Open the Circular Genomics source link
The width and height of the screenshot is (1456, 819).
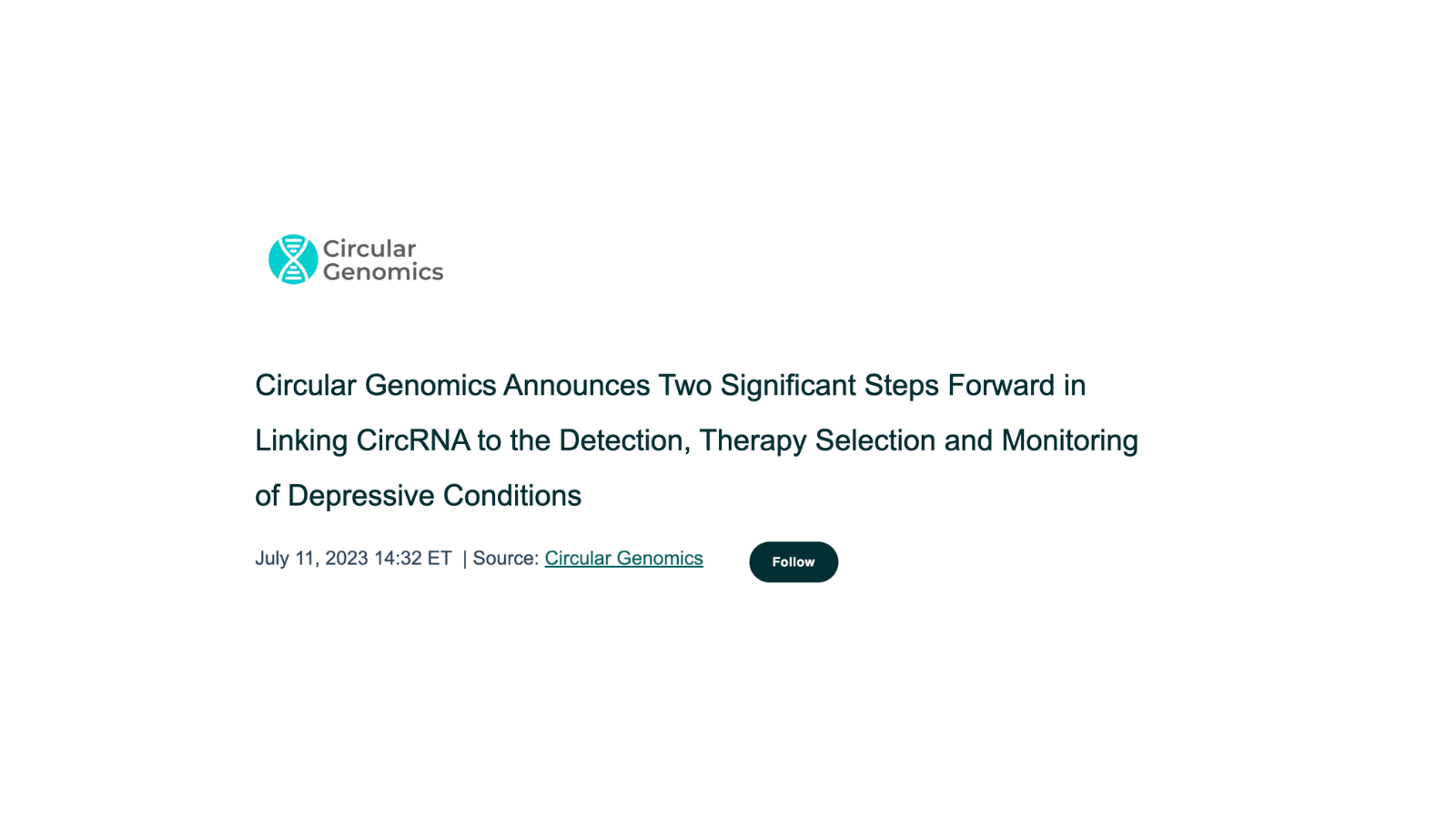tap(623, 558)
